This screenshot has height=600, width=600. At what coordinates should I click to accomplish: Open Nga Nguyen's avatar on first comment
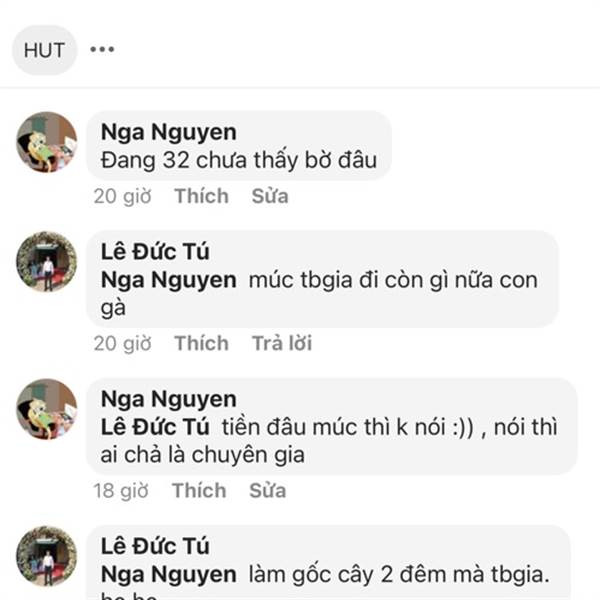point(47,142)
